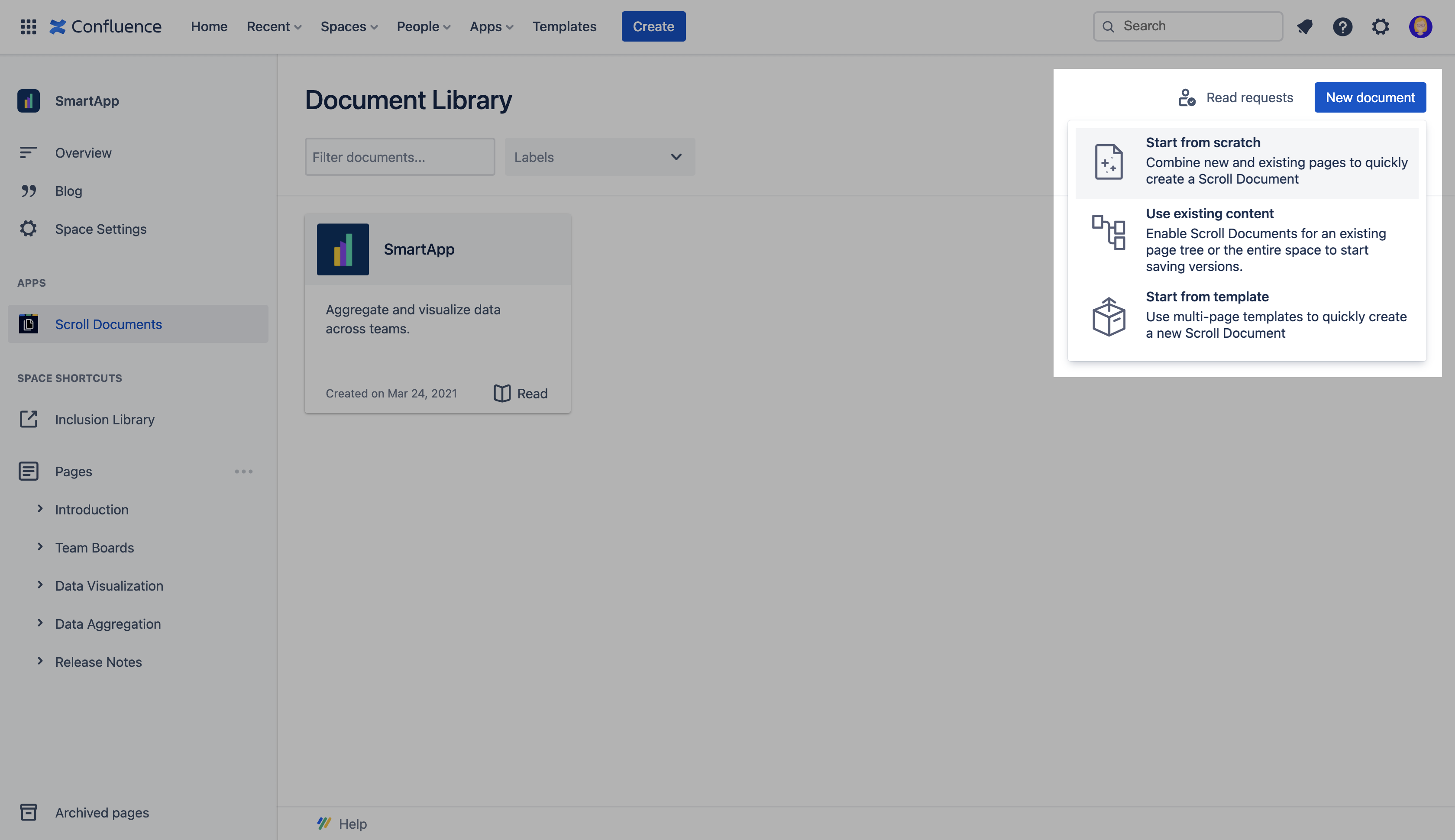Open the Help question mark icon
The image size is (1455, 840).
click(x=1342, y=26)
